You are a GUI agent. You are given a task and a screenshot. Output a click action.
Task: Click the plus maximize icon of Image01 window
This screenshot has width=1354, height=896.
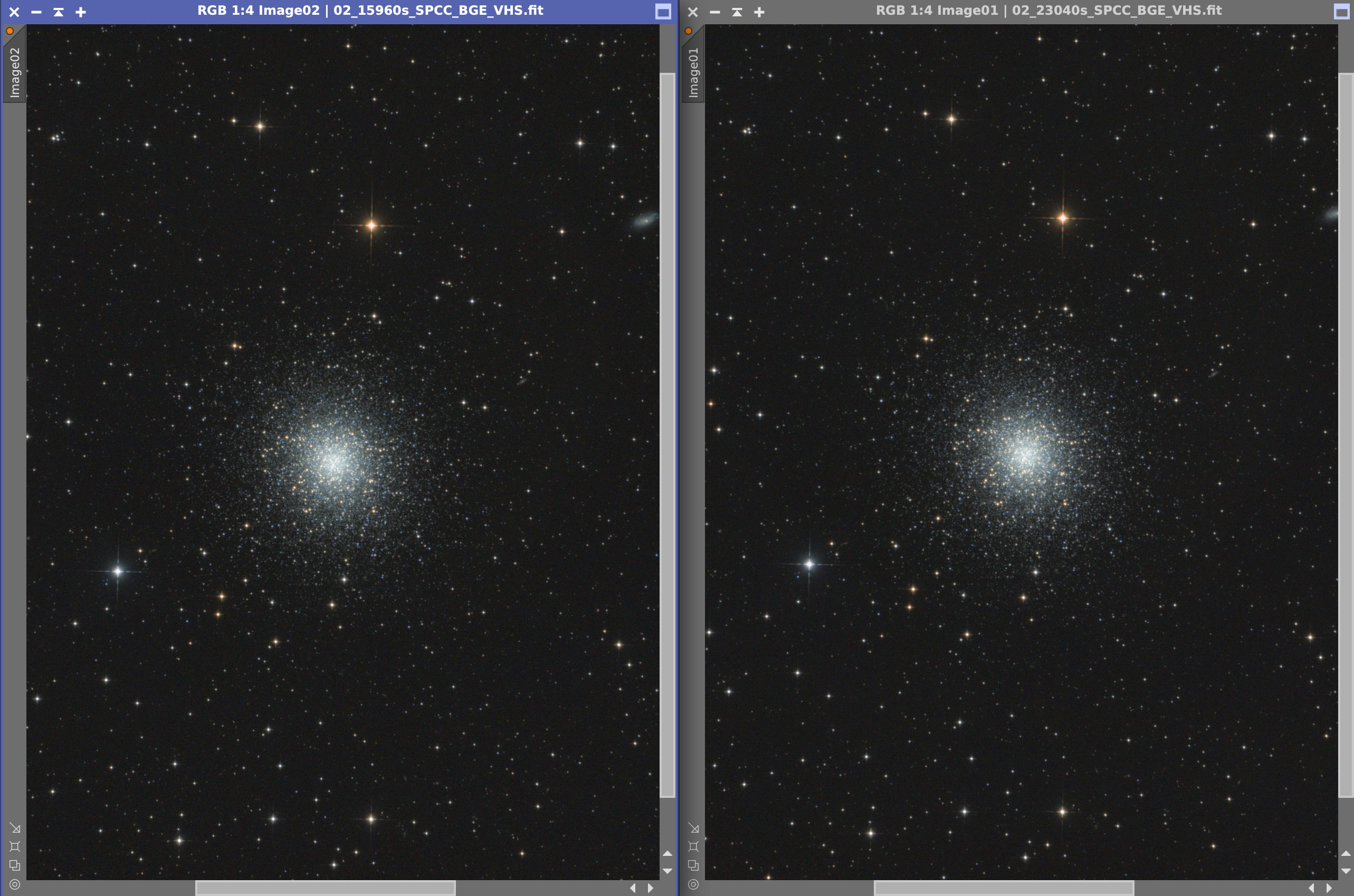759,12
